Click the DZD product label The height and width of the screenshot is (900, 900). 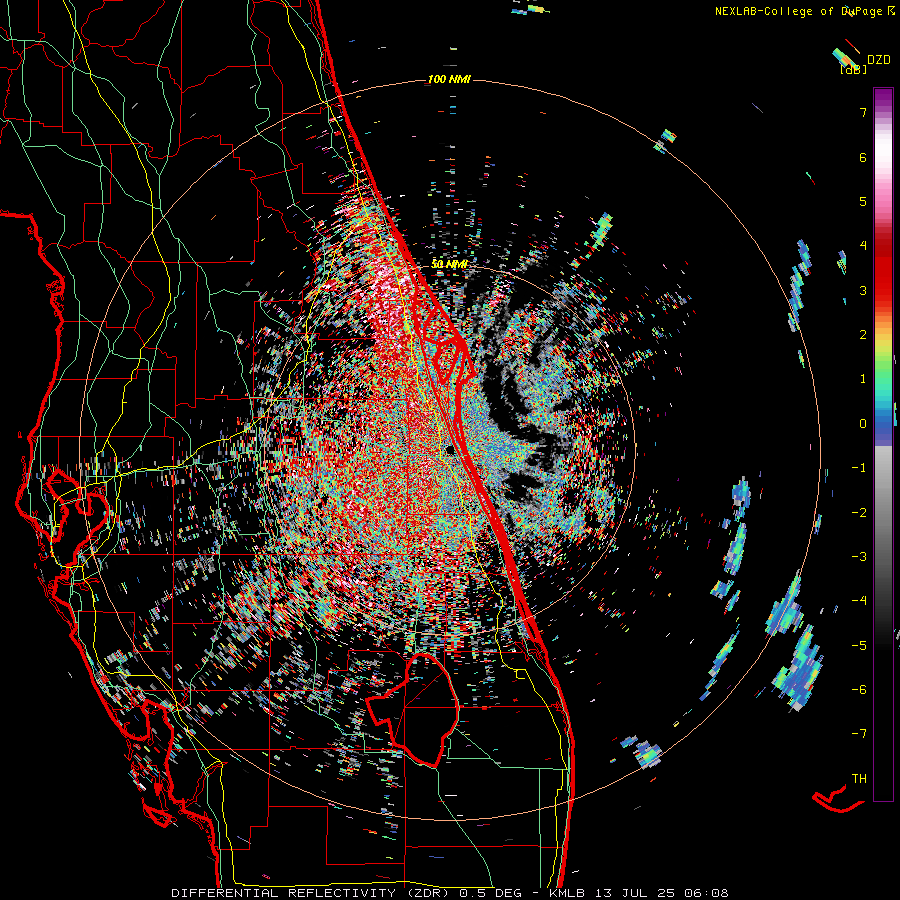(879, 59)
